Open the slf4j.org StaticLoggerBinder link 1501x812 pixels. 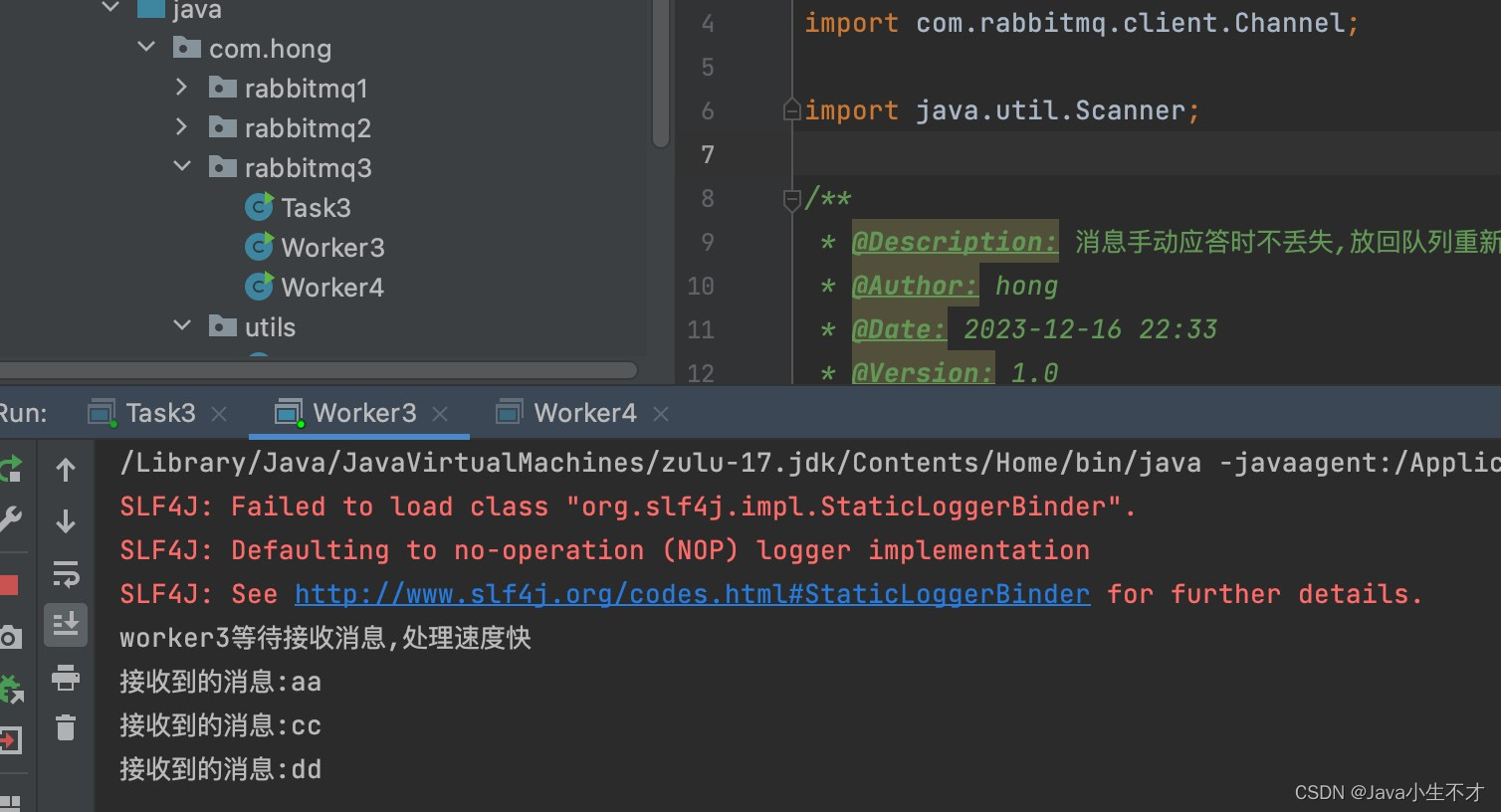[x=692, y=594]
